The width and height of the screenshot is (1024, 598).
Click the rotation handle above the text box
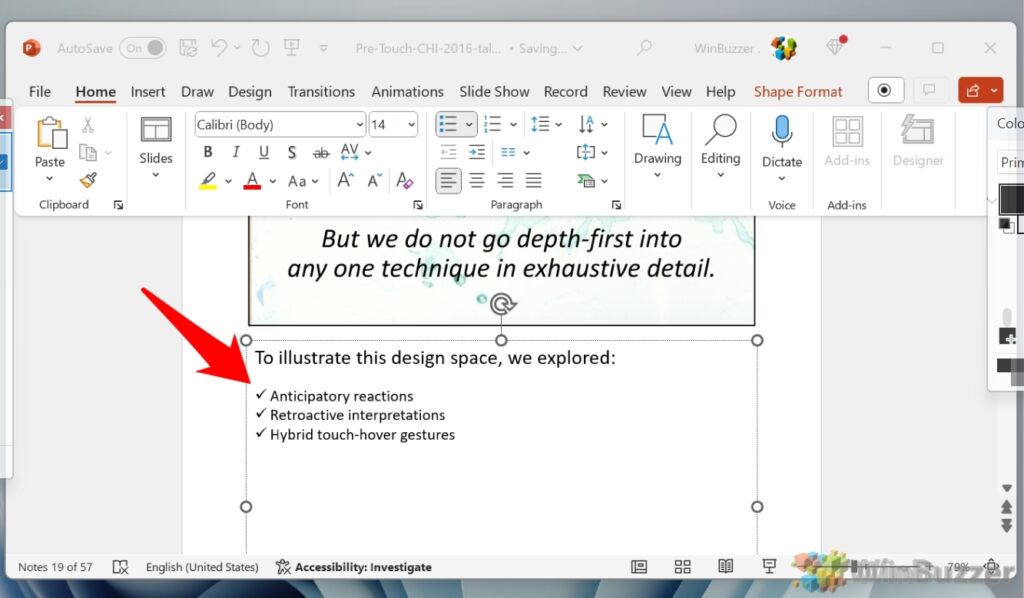(502, 305)
